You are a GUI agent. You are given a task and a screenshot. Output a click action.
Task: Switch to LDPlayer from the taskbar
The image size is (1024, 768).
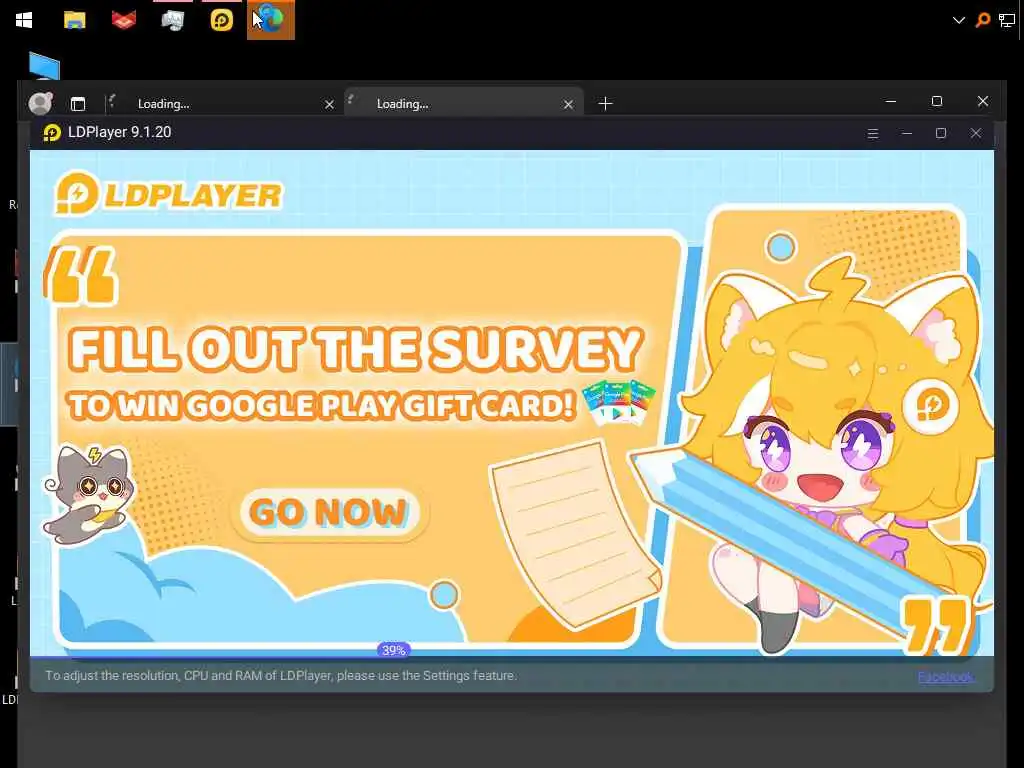tap(221, 20)
